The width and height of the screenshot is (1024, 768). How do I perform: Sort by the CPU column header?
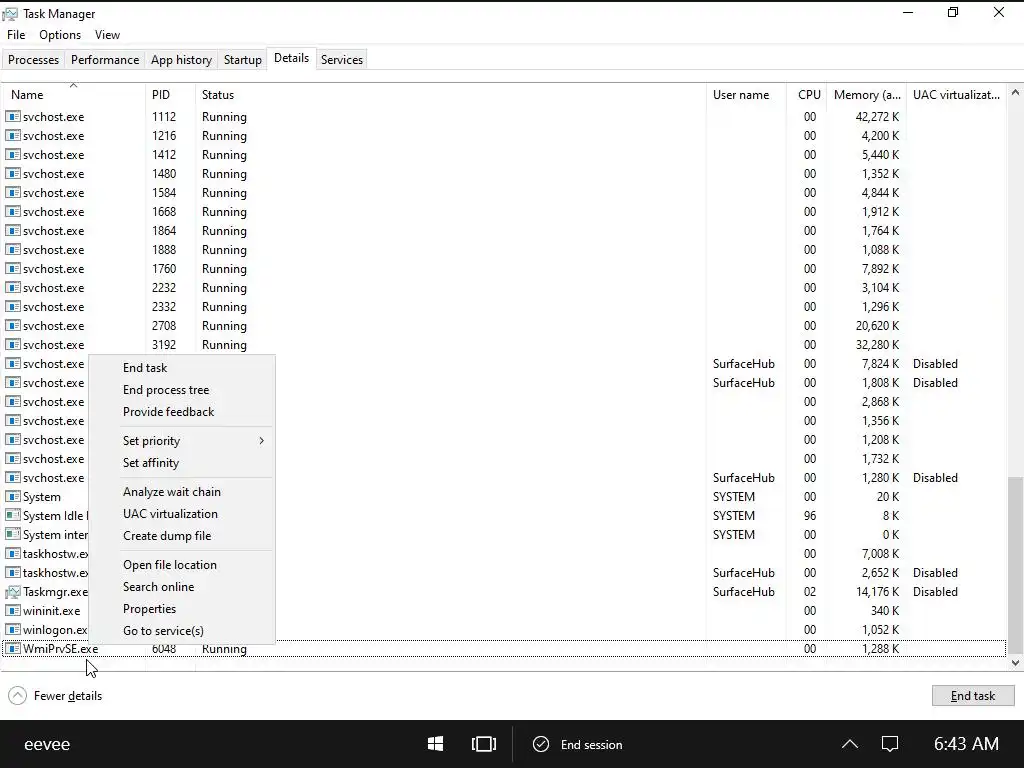coord(807,95)
